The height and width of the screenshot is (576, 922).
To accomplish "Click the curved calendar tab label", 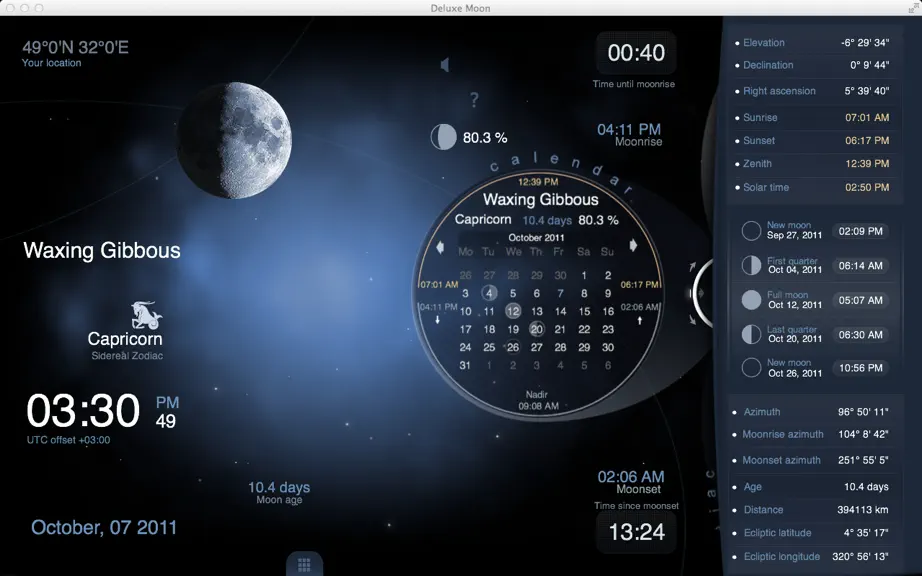I will [562, 169].
